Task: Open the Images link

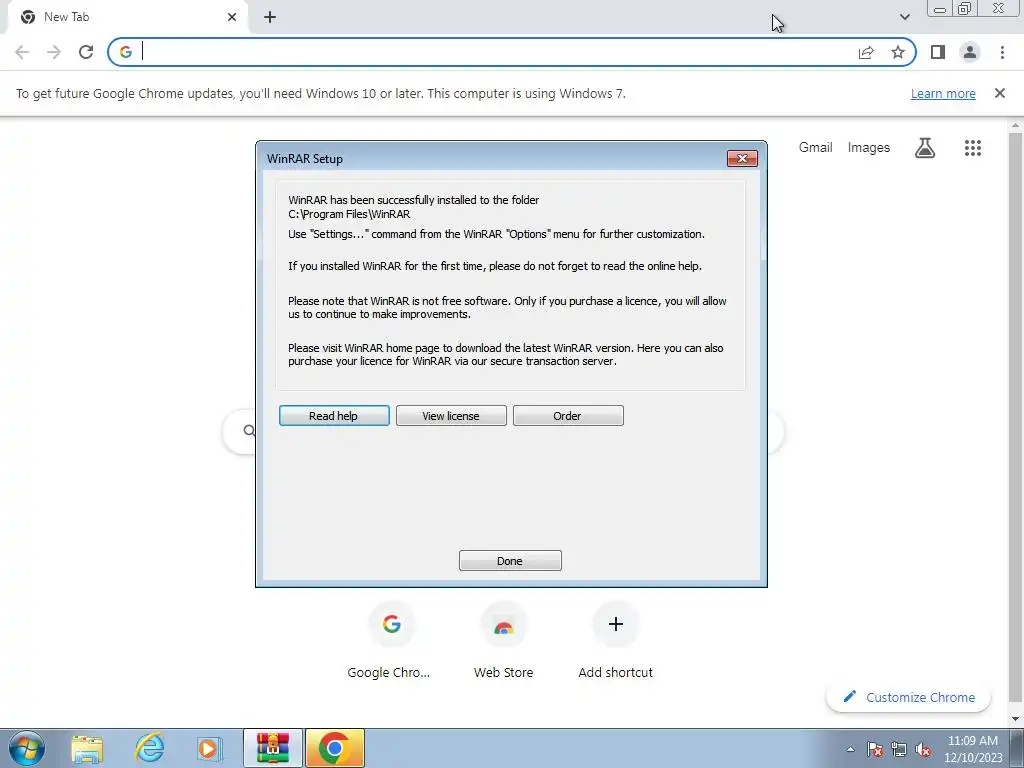Action: pos(869,148)
